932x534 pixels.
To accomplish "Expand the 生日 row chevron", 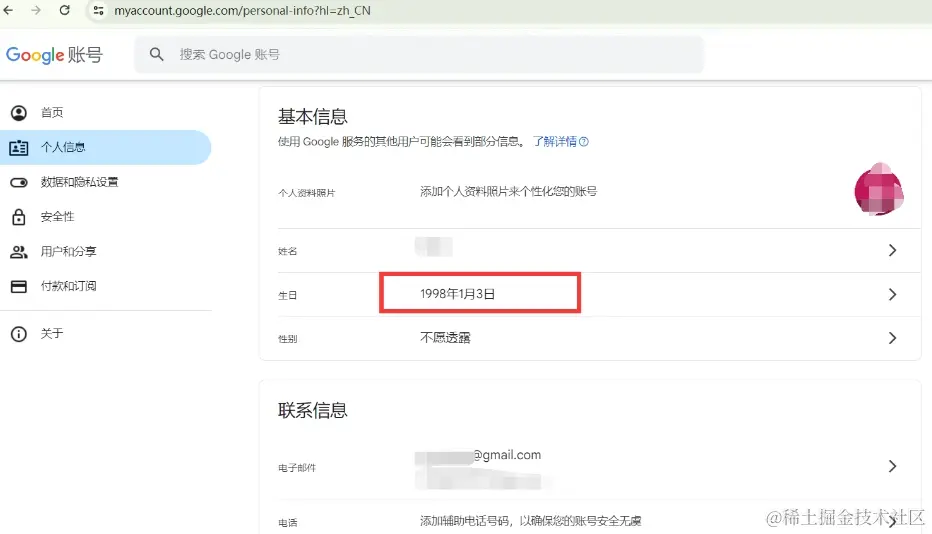I will coord(892,294).
